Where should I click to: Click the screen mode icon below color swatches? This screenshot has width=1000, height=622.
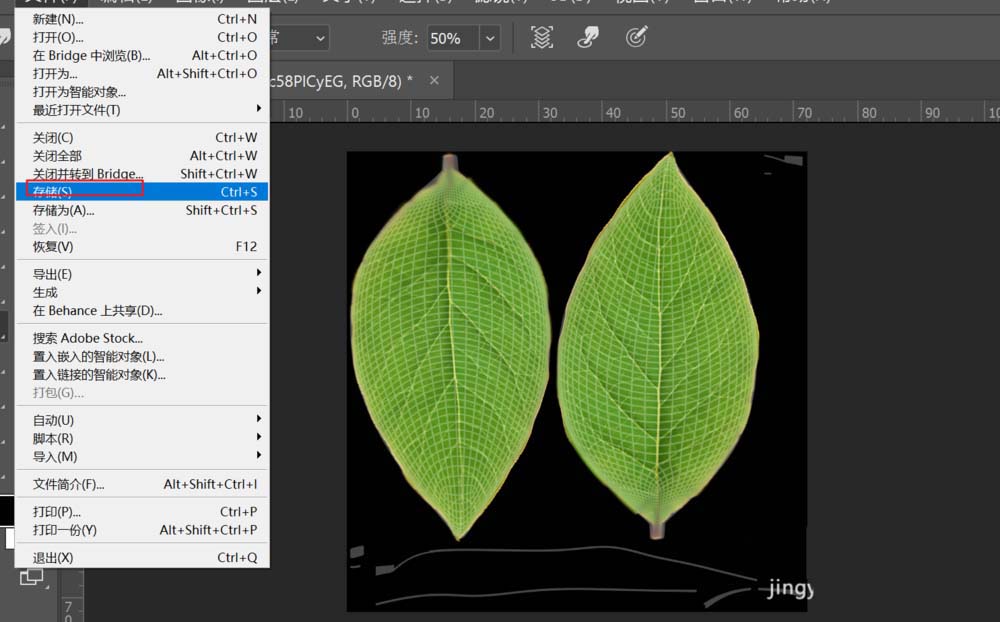(x=32, y=577)
